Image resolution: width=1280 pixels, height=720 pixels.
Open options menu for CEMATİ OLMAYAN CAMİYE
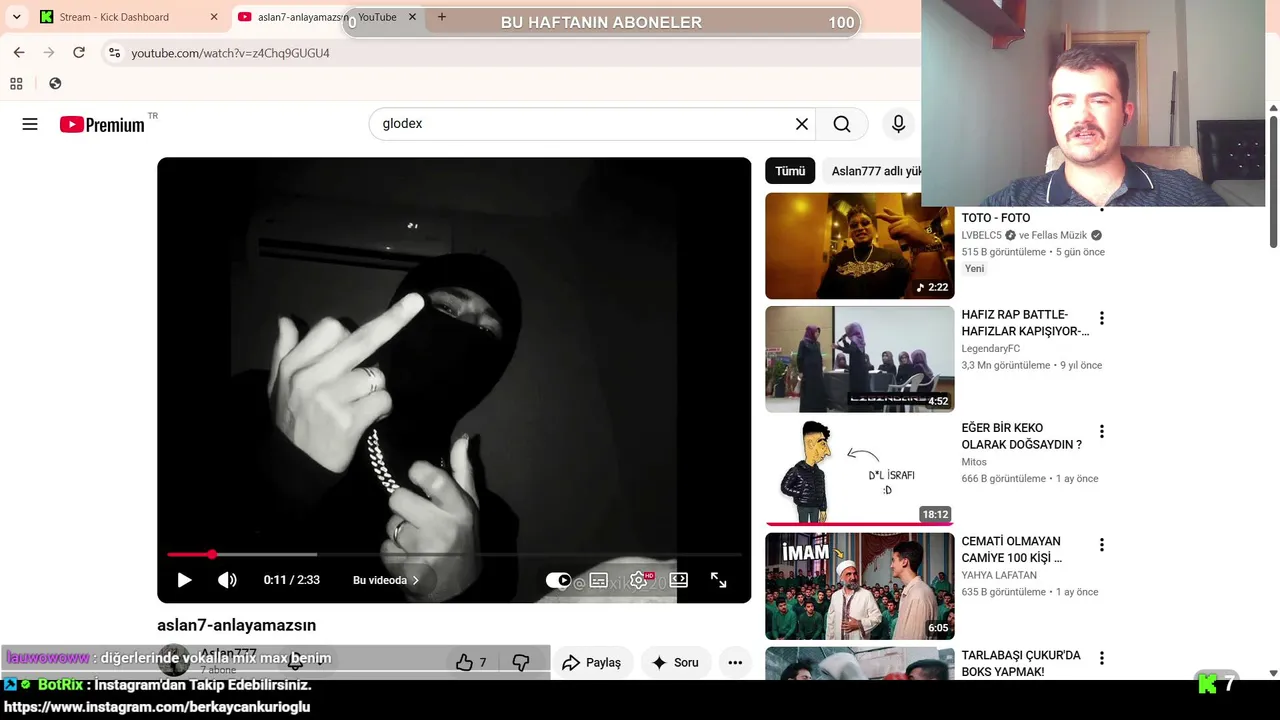click(1102, 545)
